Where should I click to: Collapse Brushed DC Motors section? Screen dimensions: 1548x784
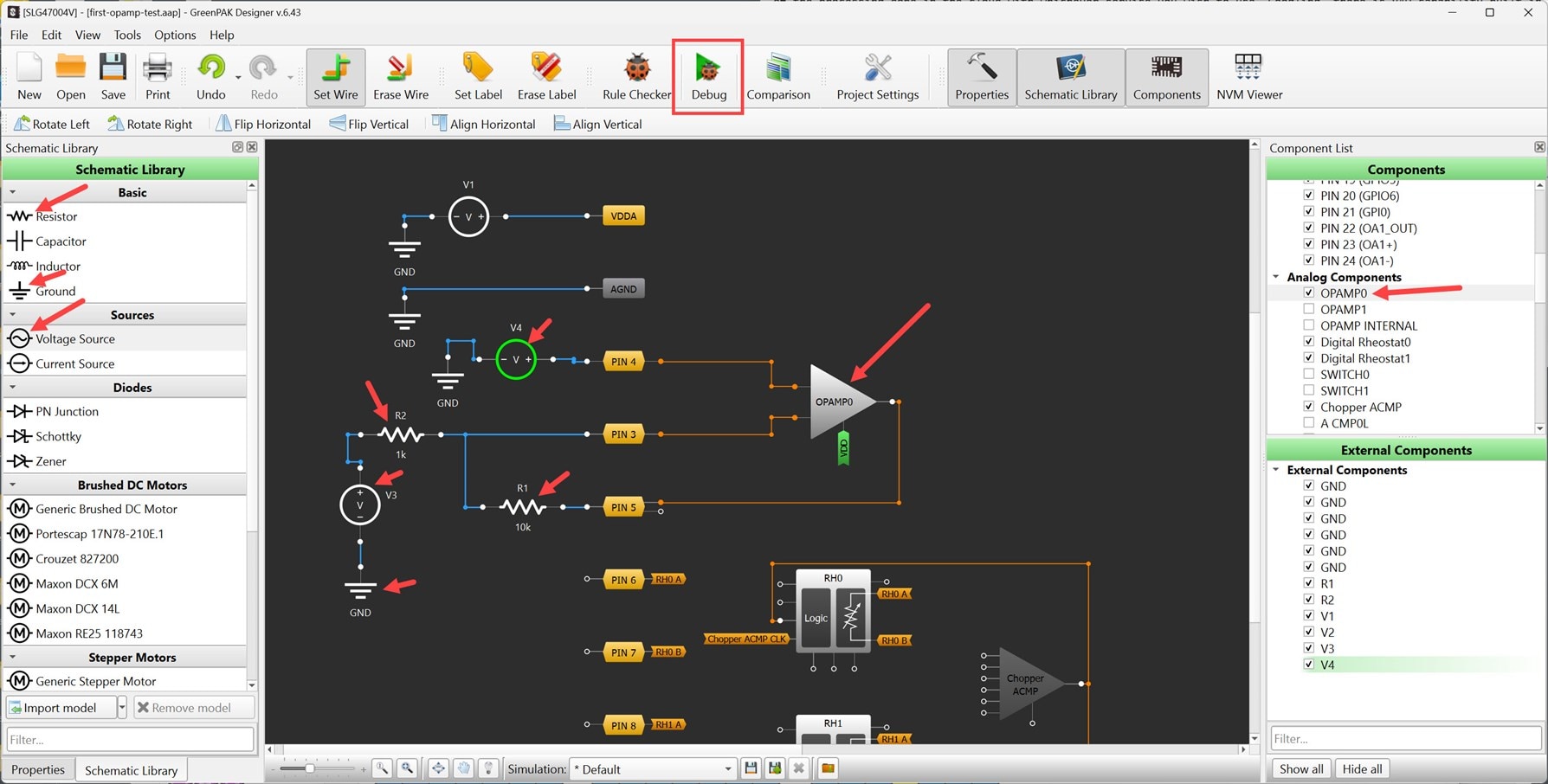coord(12,485)
